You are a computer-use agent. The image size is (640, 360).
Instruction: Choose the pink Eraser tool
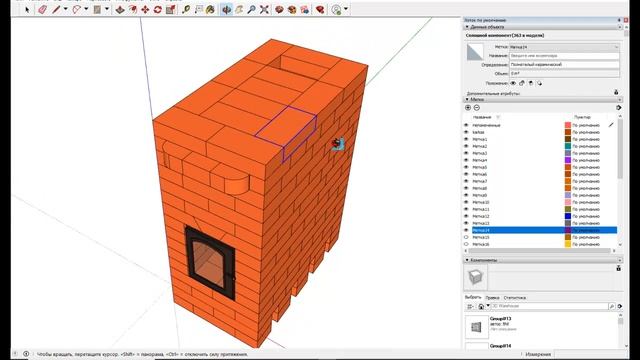click(42, 9)
